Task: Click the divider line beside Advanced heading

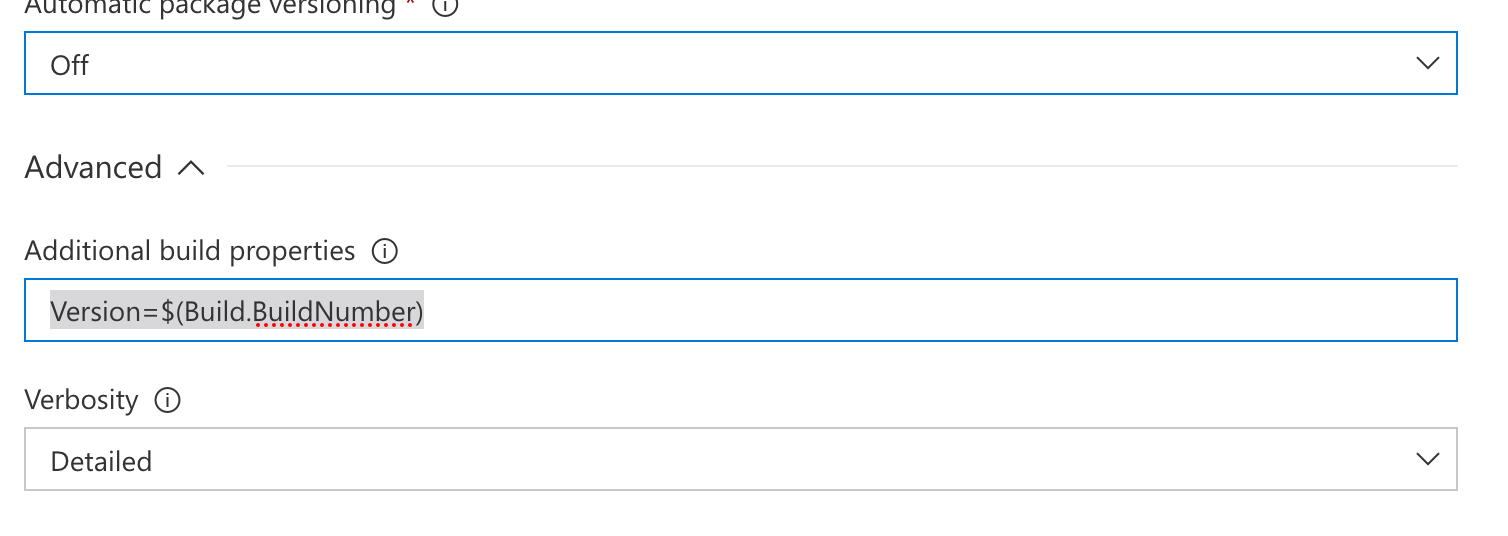Action: tap(840, 166)
